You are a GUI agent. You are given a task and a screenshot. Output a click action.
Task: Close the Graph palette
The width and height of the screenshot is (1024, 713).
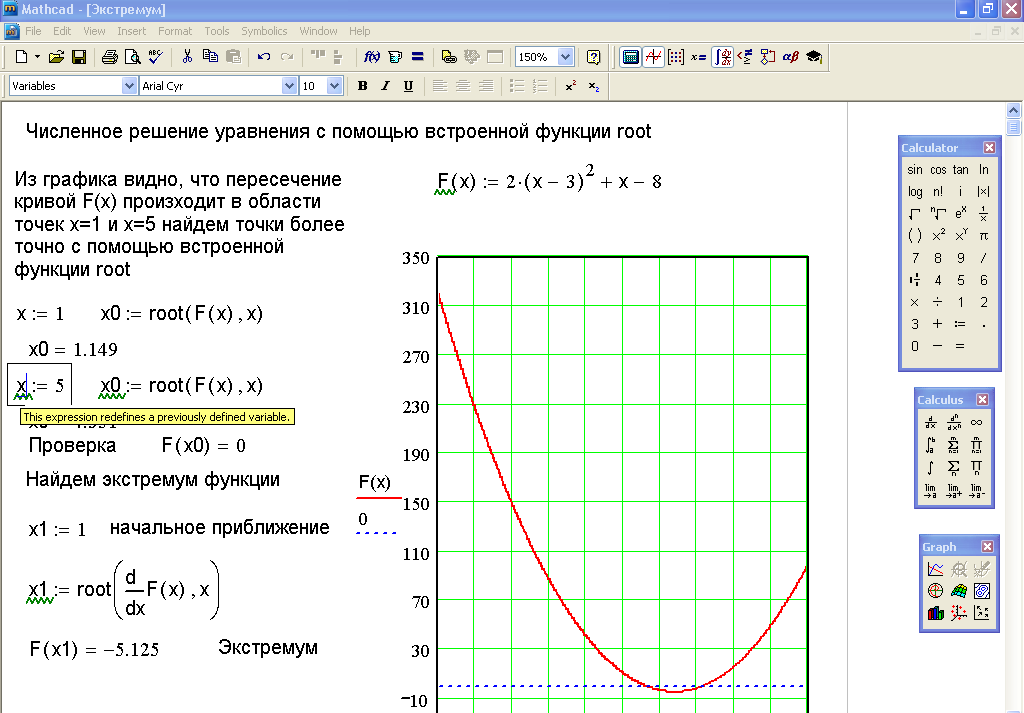(x=987, y=547)
